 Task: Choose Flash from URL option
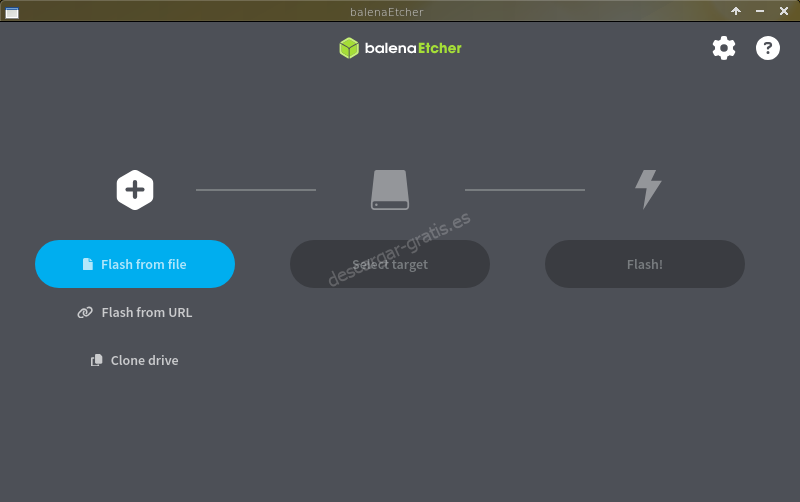135,312
